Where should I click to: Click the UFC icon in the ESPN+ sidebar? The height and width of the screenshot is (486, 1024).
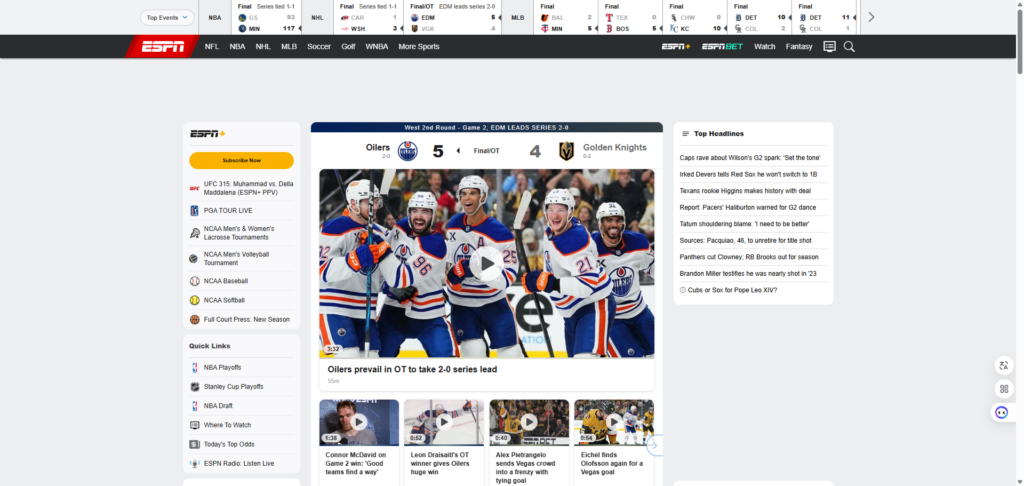pos(195,188)
